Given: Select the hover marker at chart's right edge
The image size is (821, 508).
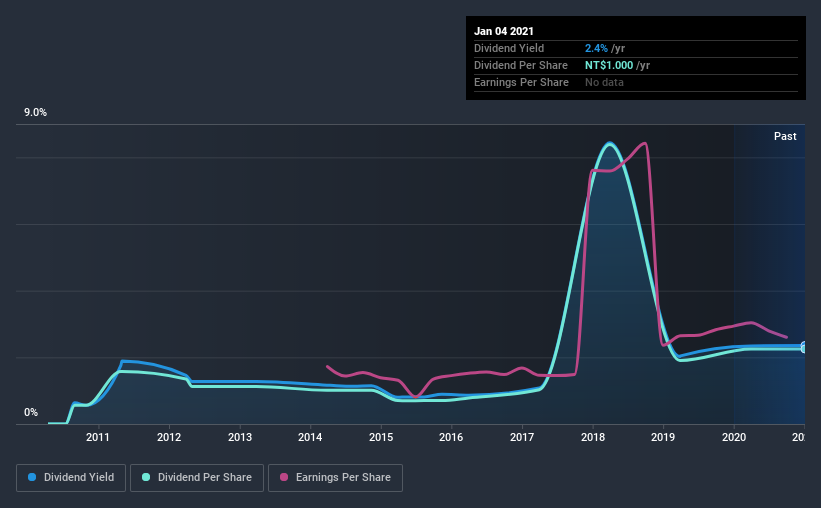Looking at the screenshot, I should click(804, 347).
